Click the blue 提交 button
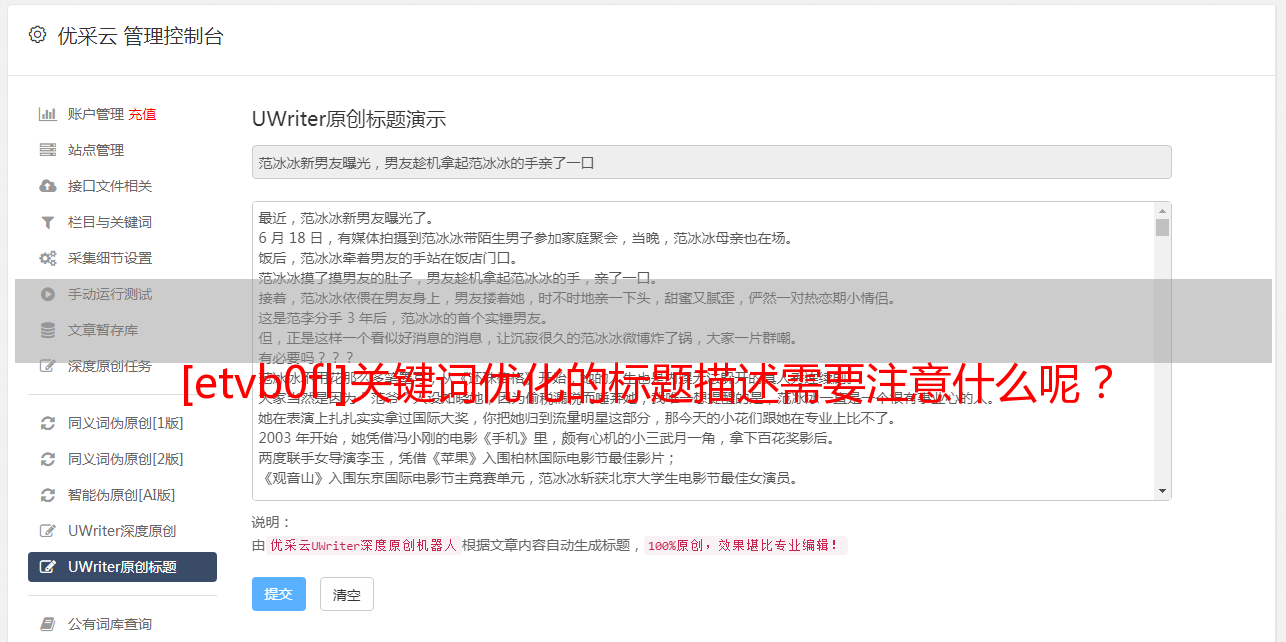The image size is (1286, 642). tap(278, 594)
